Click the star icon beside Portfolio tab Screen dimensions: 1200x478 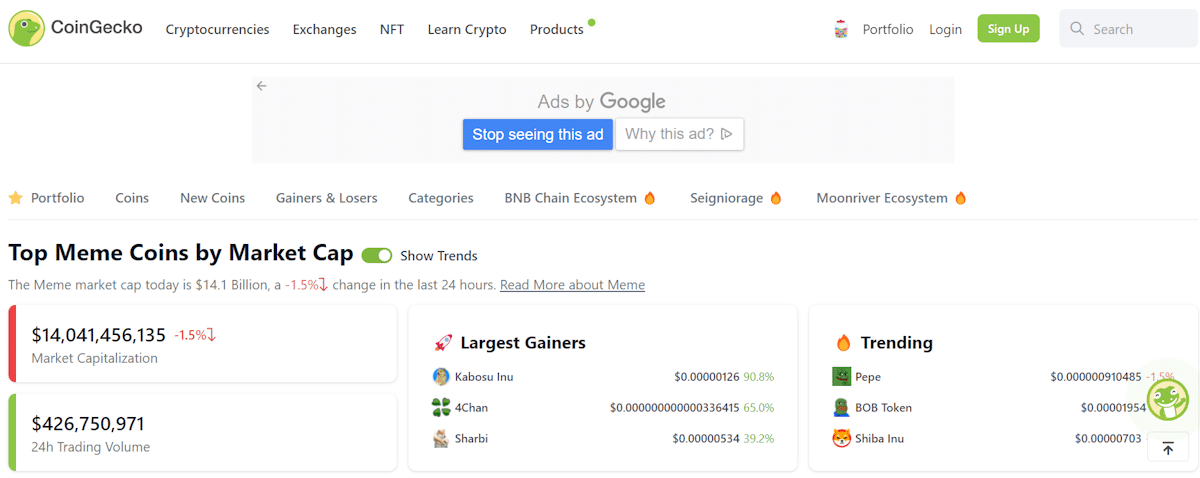[x=15, y=198]
